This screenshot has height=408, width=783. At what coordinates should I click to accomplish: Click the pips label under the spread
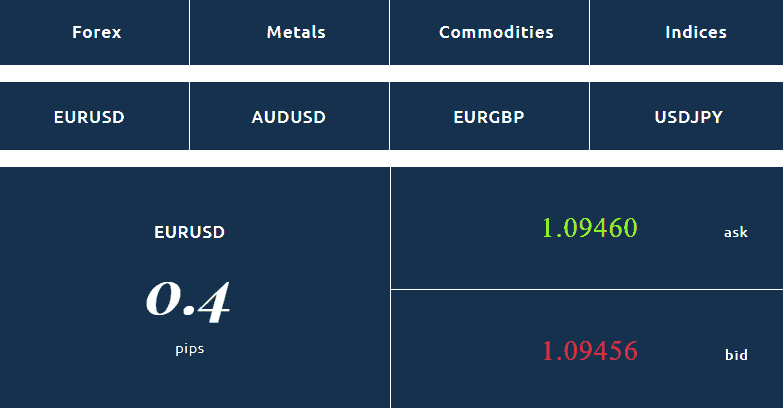190,349
